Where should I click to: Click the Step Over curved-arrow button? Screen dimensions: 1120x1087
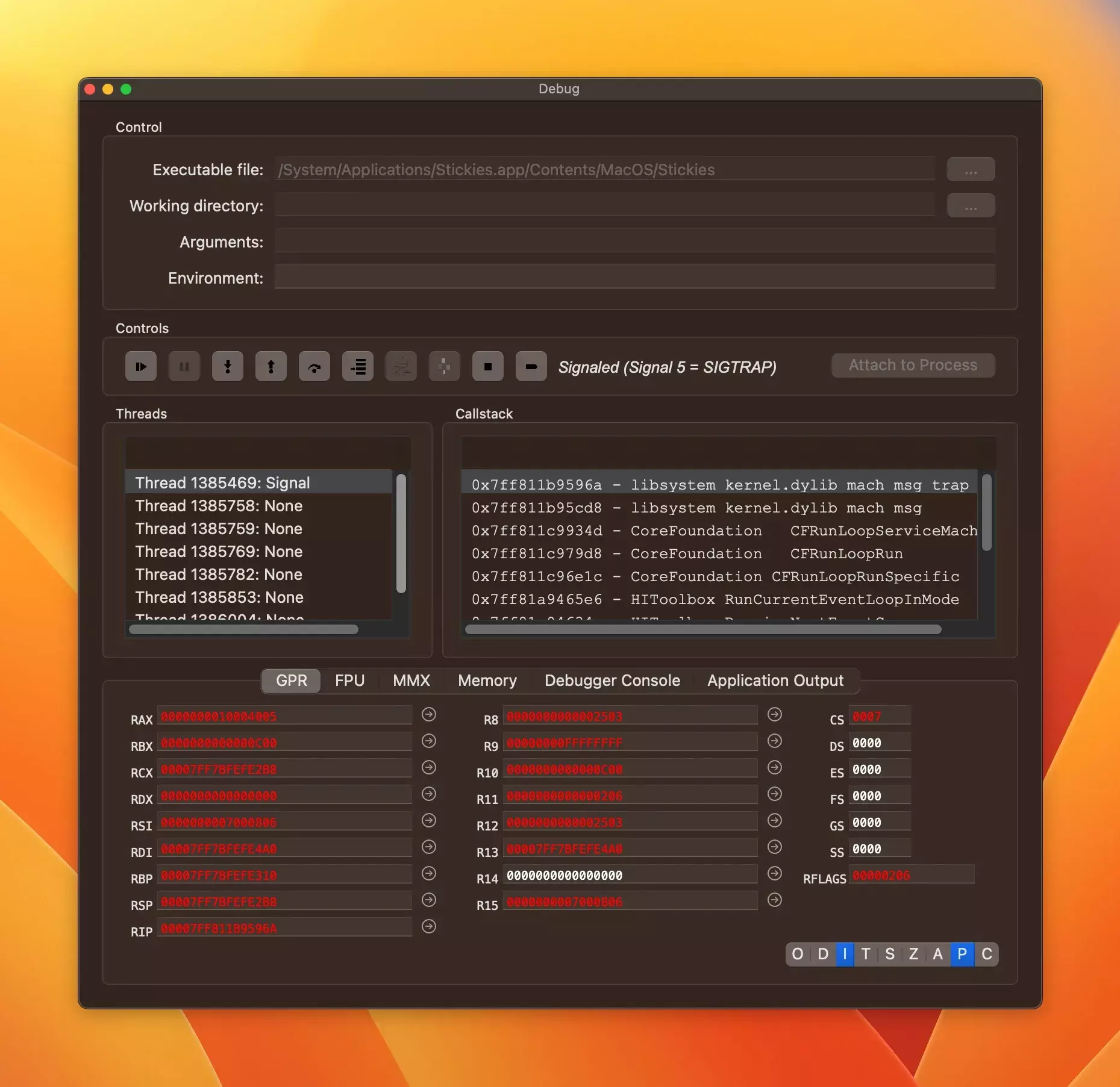[314, 366]
